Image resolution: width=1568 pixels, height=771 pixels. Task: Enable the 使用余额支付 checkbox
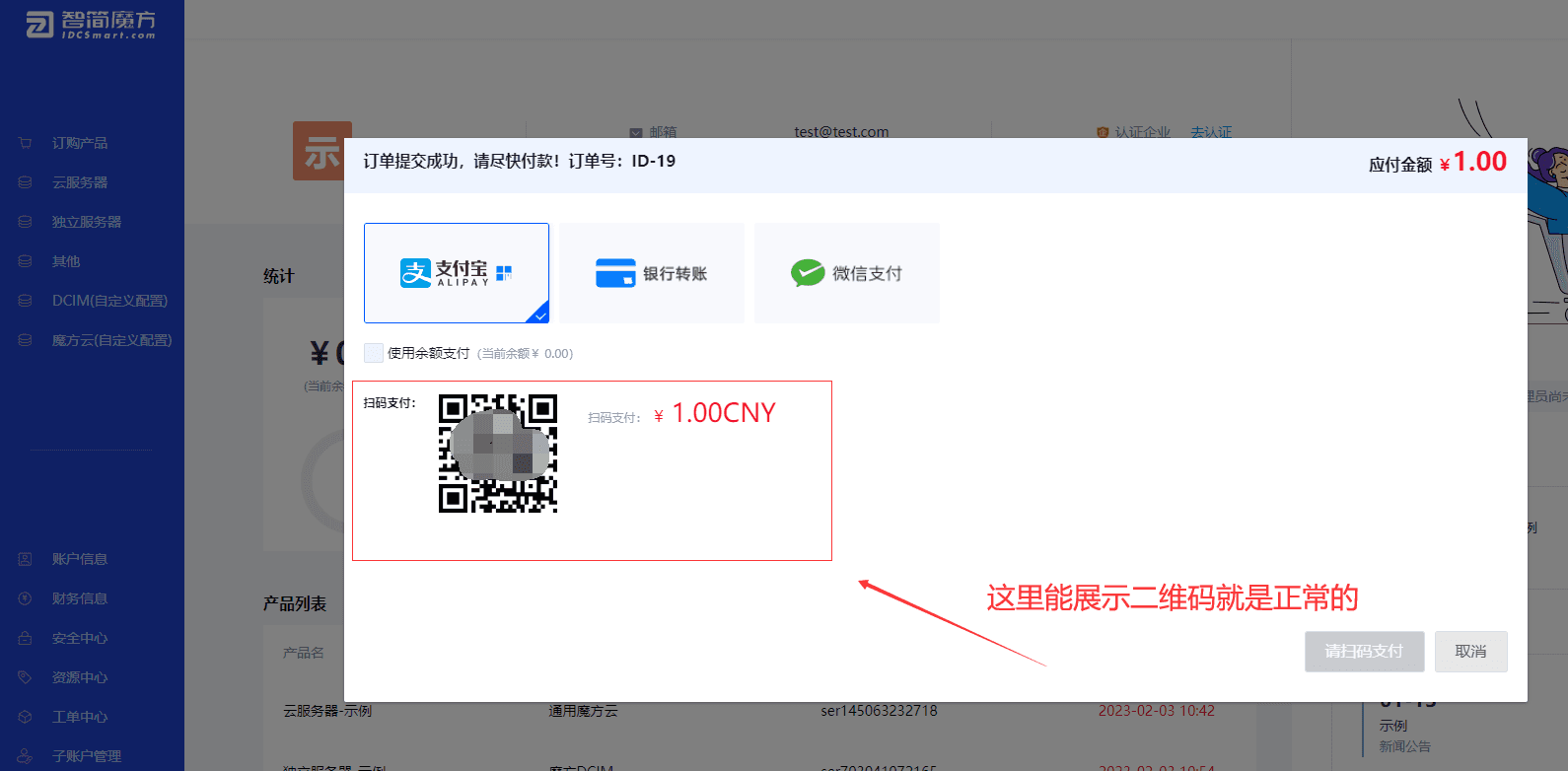point(374,353)
